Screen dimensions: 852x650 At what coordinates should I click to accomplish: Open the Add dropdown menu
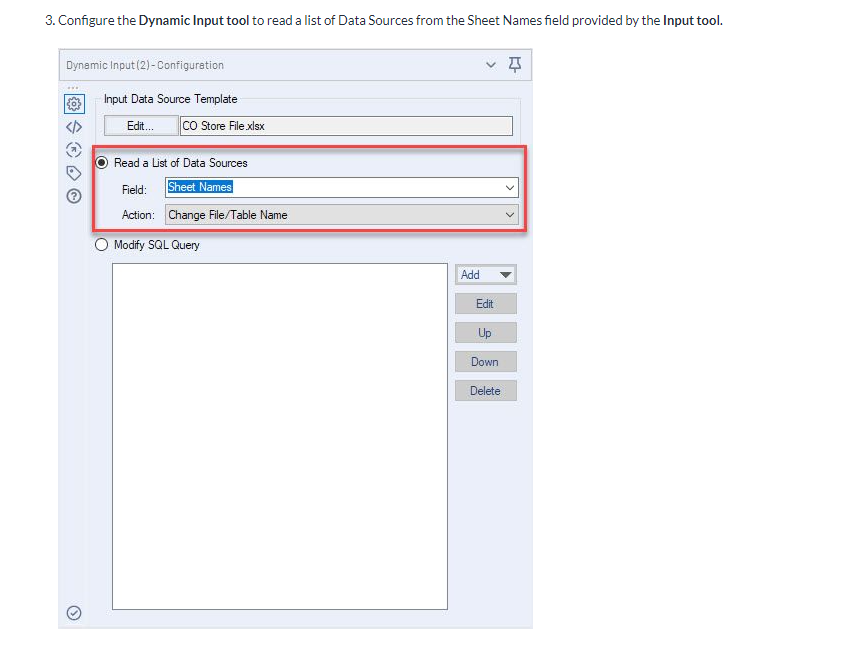(485, 274)
